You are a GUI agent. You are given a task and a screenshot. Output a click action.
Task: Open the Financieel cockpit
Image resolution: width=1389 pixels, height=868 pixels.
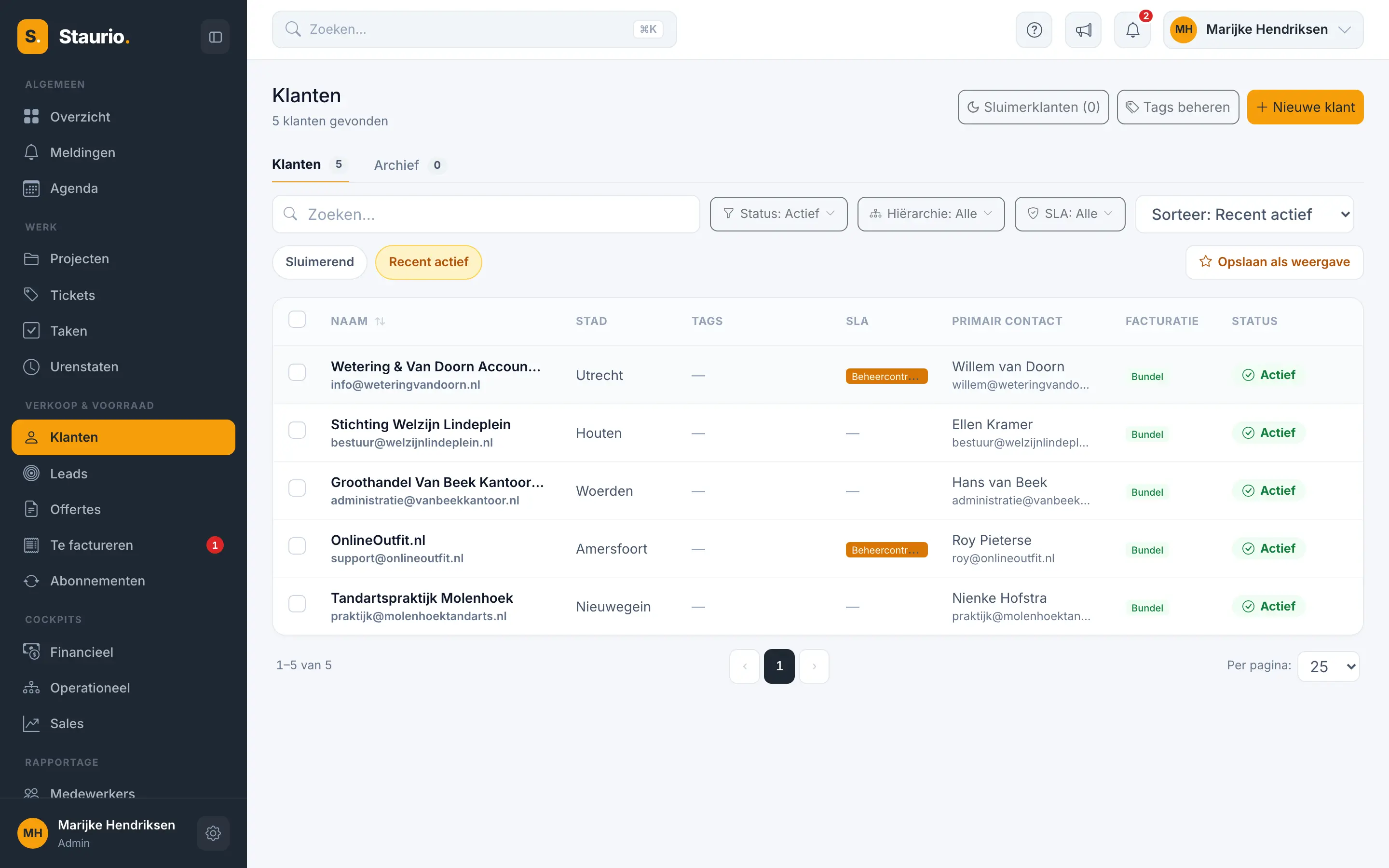[123, 652]
